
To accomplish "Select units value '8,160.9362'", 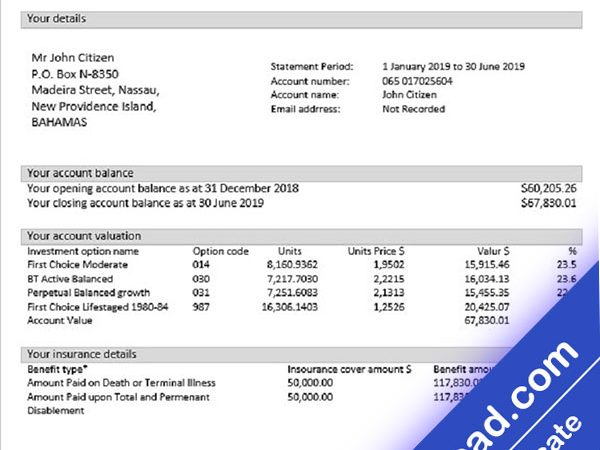I will pyautogui.click(x=292, y=265).
